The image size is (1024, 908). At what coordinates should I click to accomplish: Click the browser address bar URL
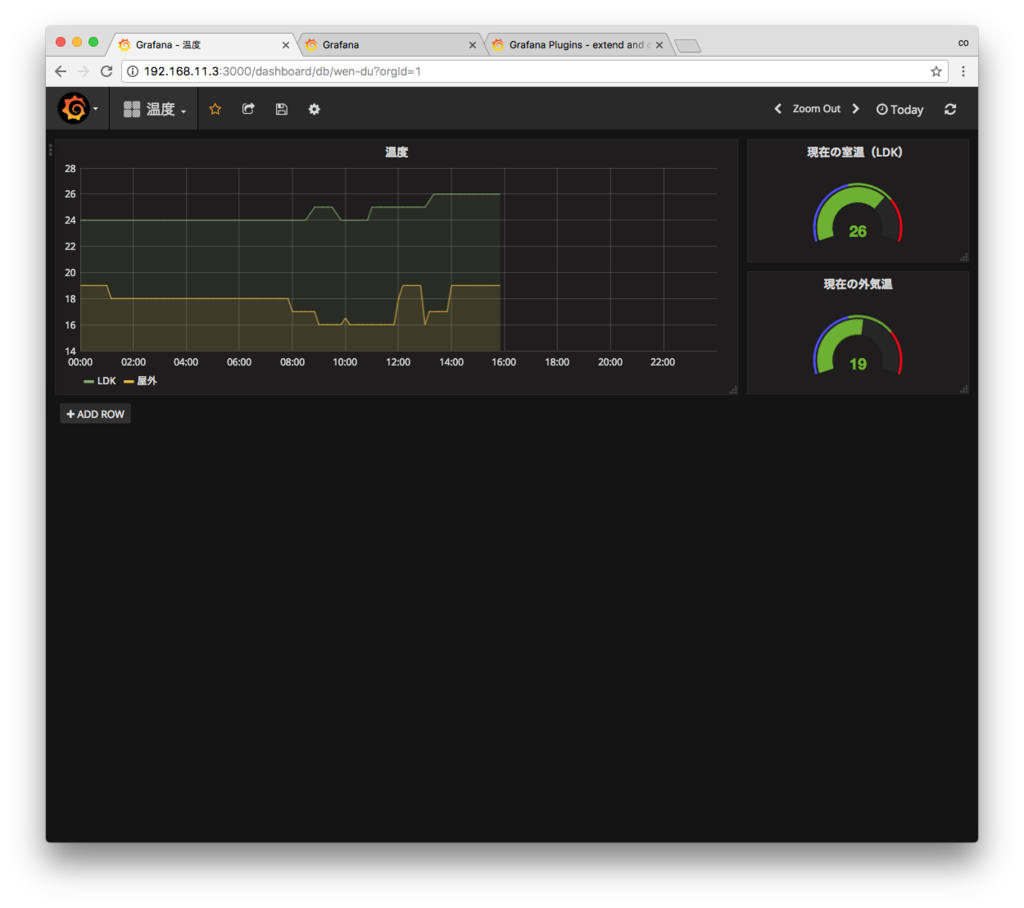point(282,71)
